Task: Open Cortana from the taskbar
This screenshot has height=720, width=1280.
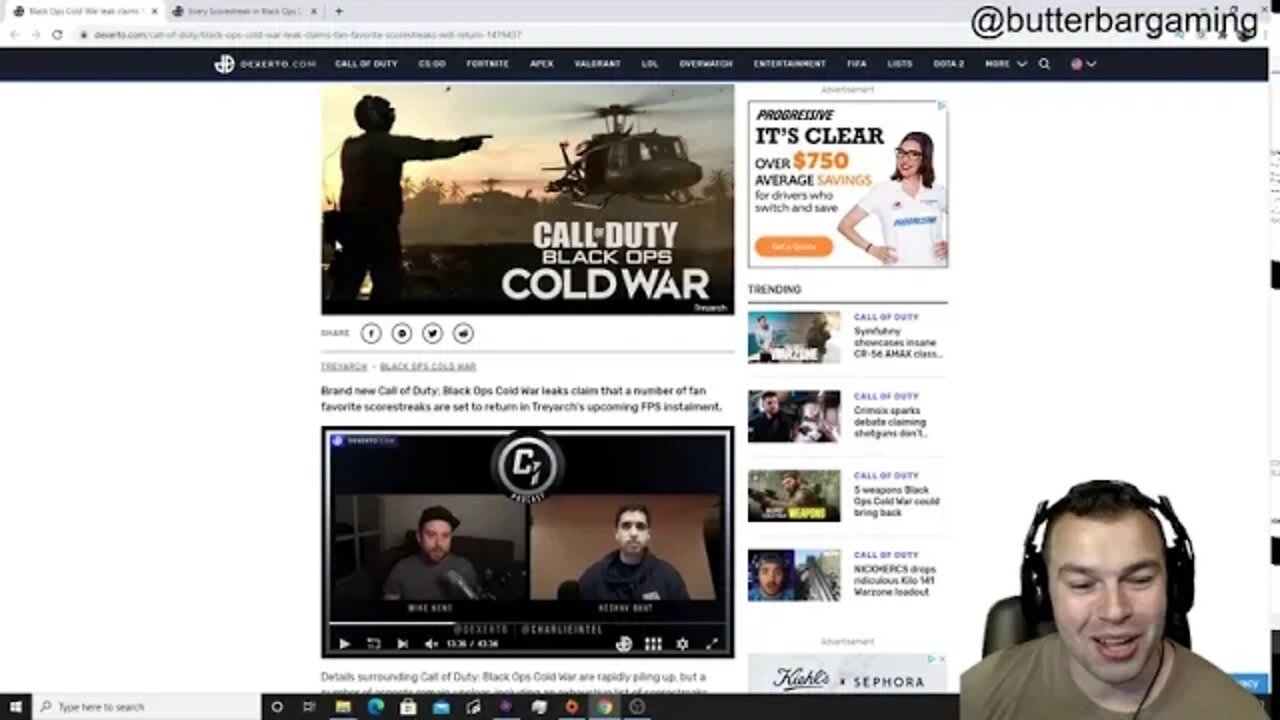Action: tap(277, 707)
